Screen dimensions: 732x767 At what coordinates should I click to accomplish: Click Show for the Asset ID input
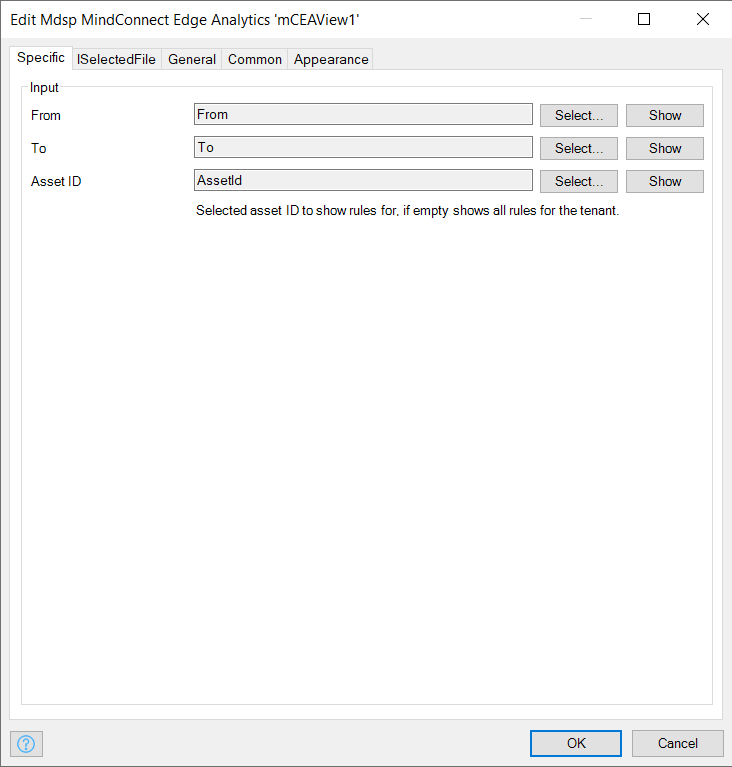pos(665,181)
